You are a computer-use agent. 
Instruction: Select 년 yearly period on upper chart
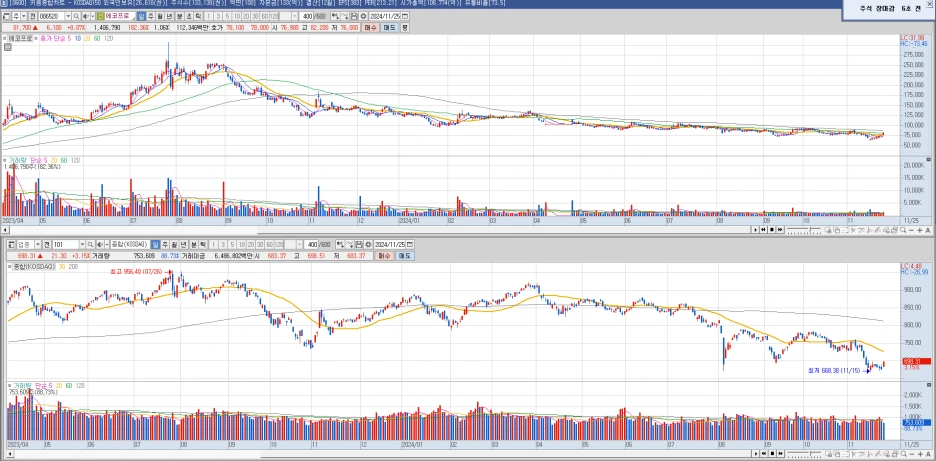tap(169, 16)
